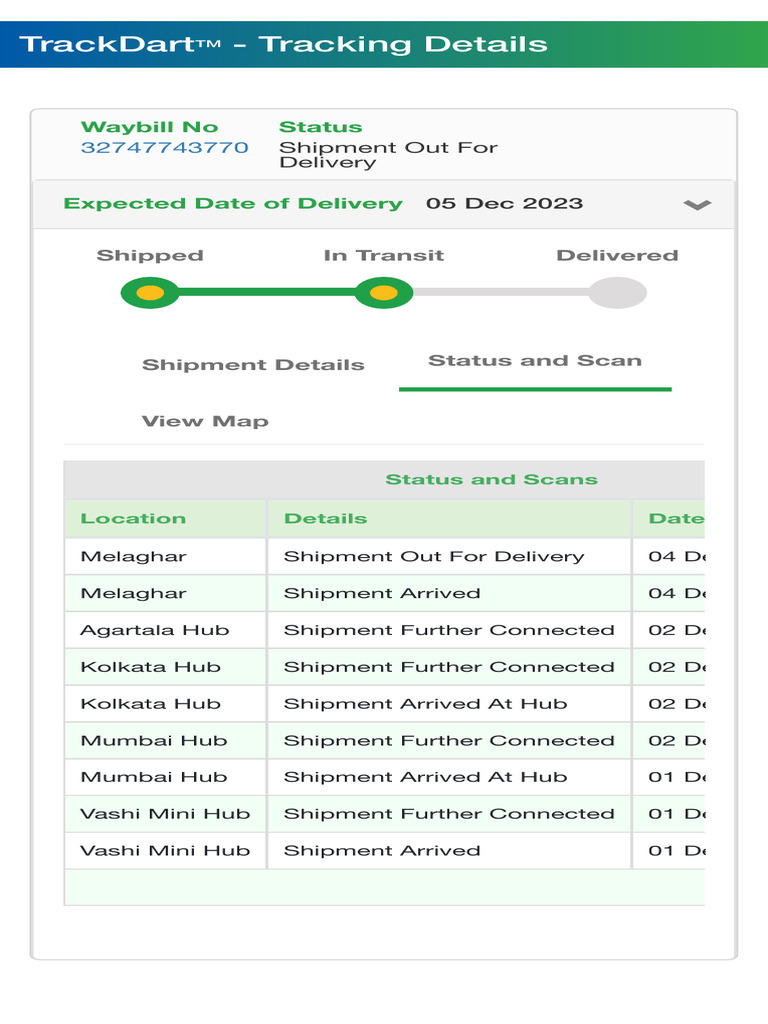Click the In Transit progress marker
The width and height of the screenshot is (768, 1024).
click(x=384, y=293)
